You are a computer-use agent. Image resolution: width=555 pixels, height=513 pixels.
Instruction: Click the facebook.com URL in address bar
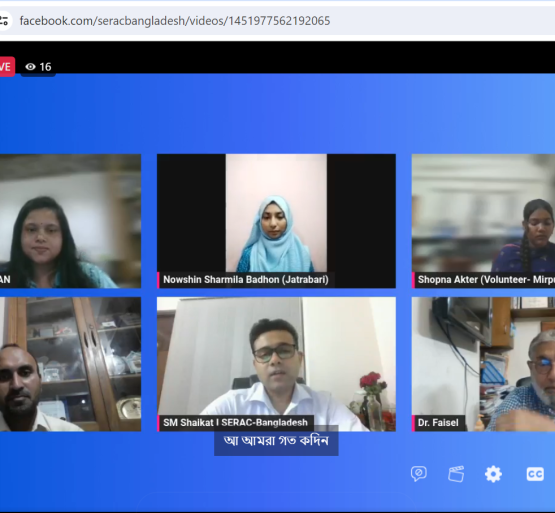coord(175,21)
